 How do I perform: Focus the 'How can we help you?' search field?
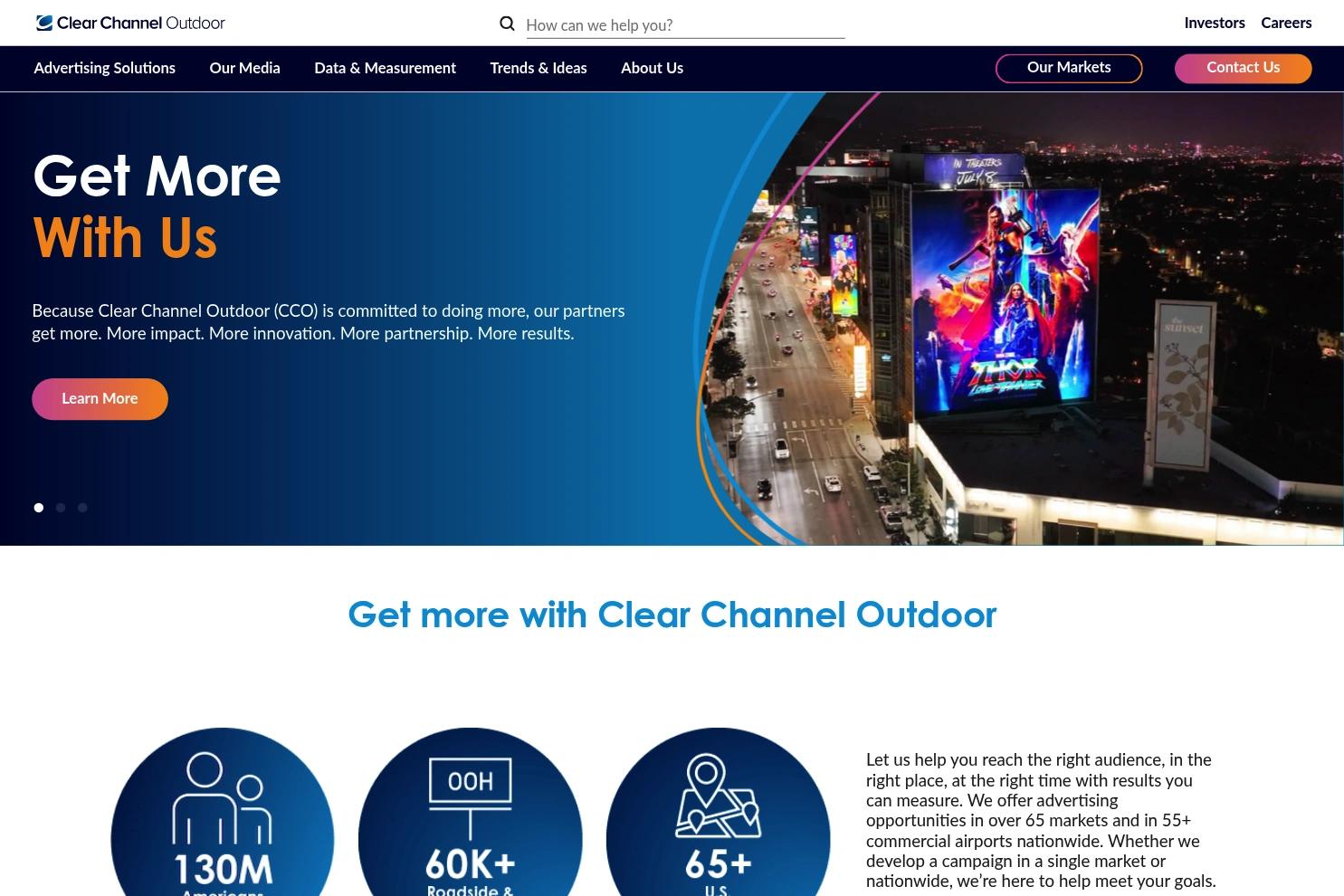(685, 25)
